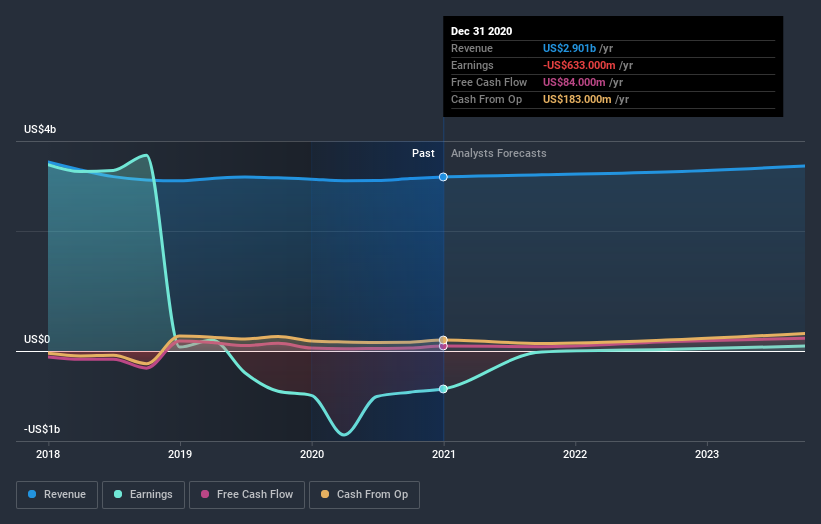Click the Dec 31 2020 tooltip date
This screenshot has height=524, width=821.
click(x=482, y=31)
